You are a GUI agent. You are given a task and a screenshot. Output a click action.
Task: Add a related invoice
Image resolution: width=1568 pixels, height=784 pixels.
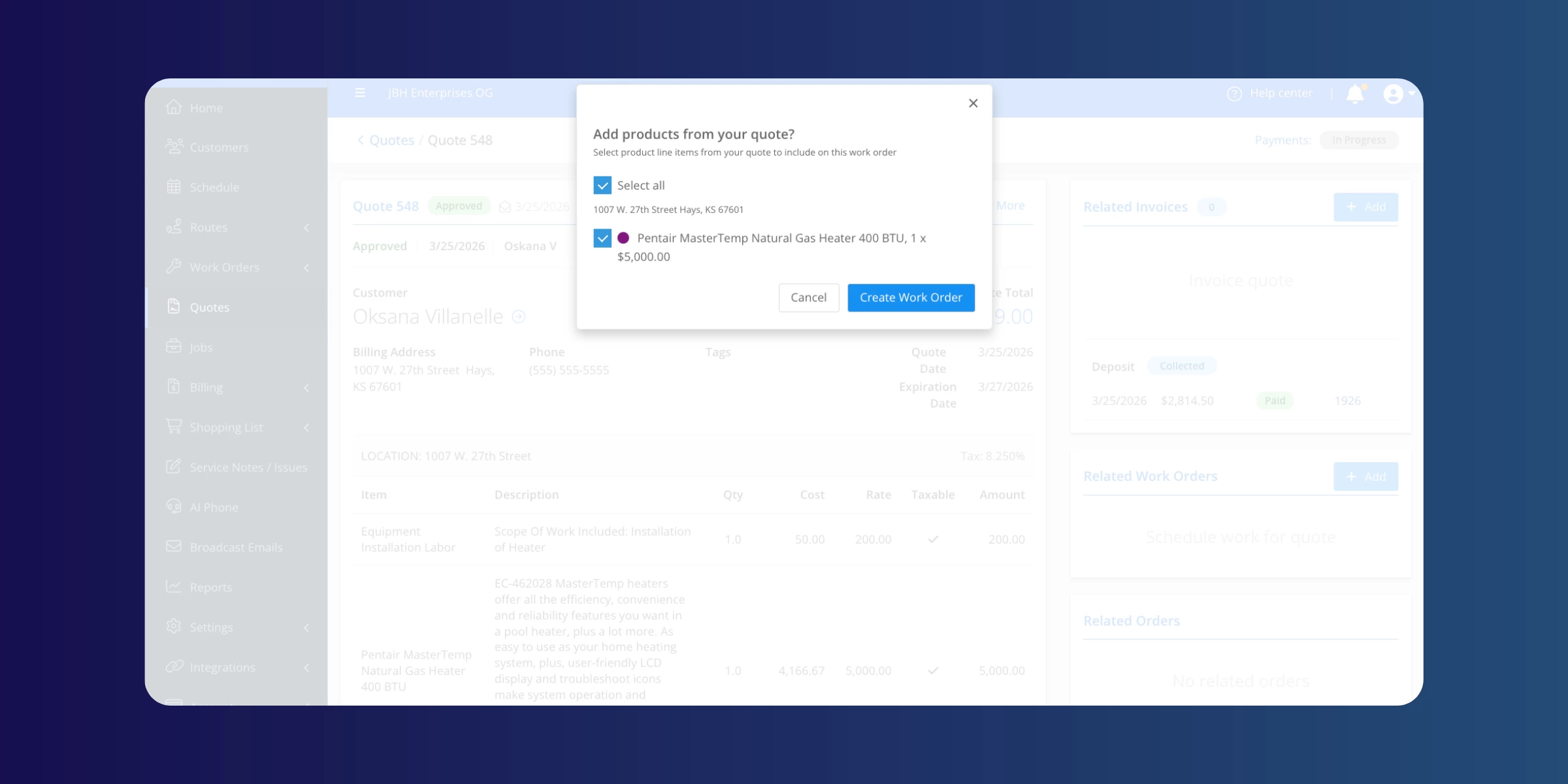coord(1365,207)
